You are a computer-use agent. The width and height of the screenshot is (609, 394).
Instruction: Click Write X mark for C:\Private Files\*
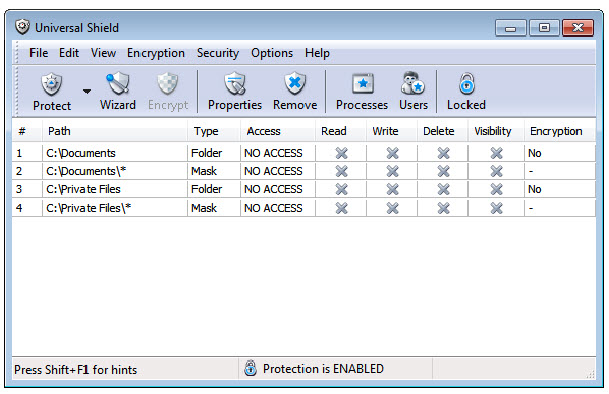click(x=392, y=208)
